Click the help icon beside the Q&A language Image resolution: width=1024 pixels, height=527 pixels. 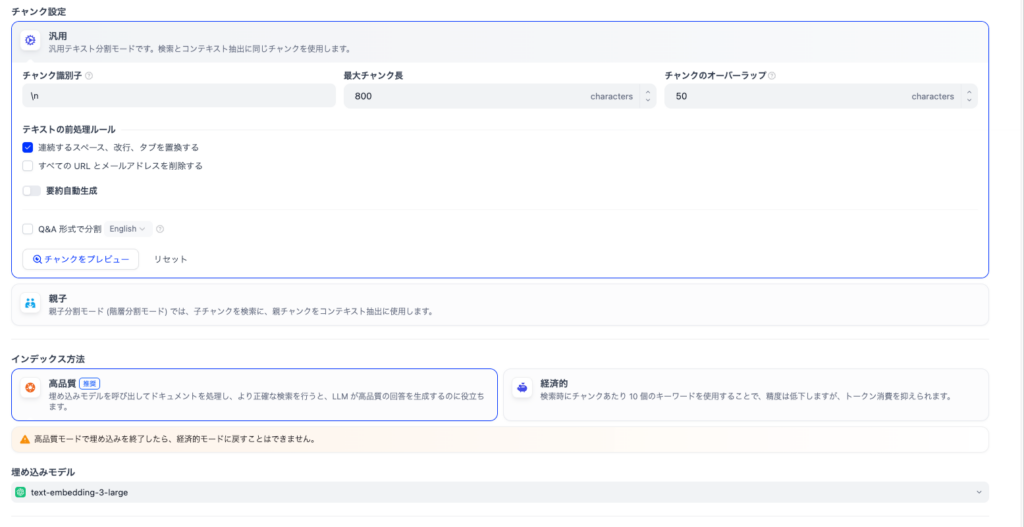click(x=160, y=229)
